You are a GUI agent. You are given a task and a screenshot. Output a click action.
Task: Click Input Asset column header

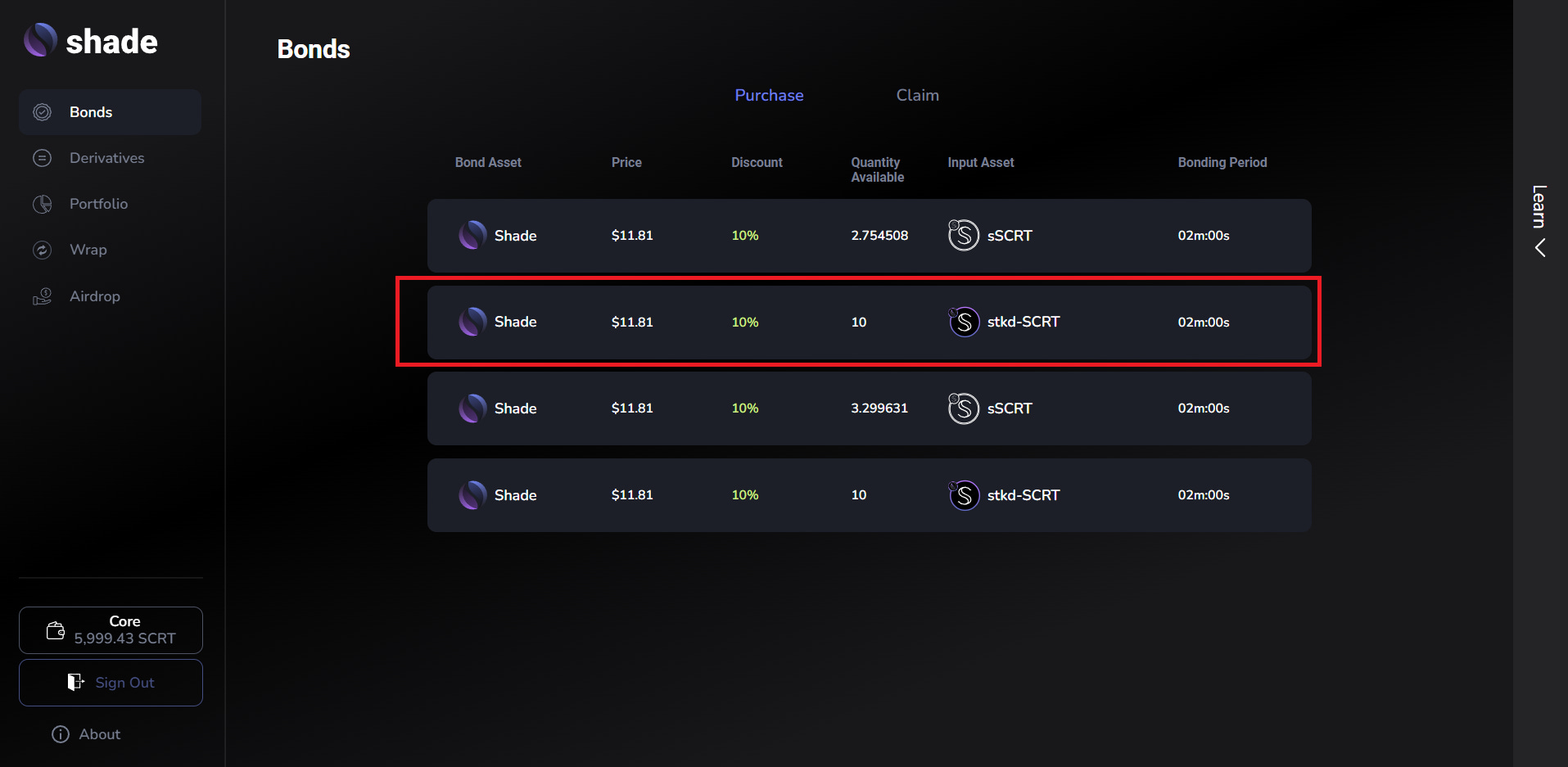tap(981, 162)
